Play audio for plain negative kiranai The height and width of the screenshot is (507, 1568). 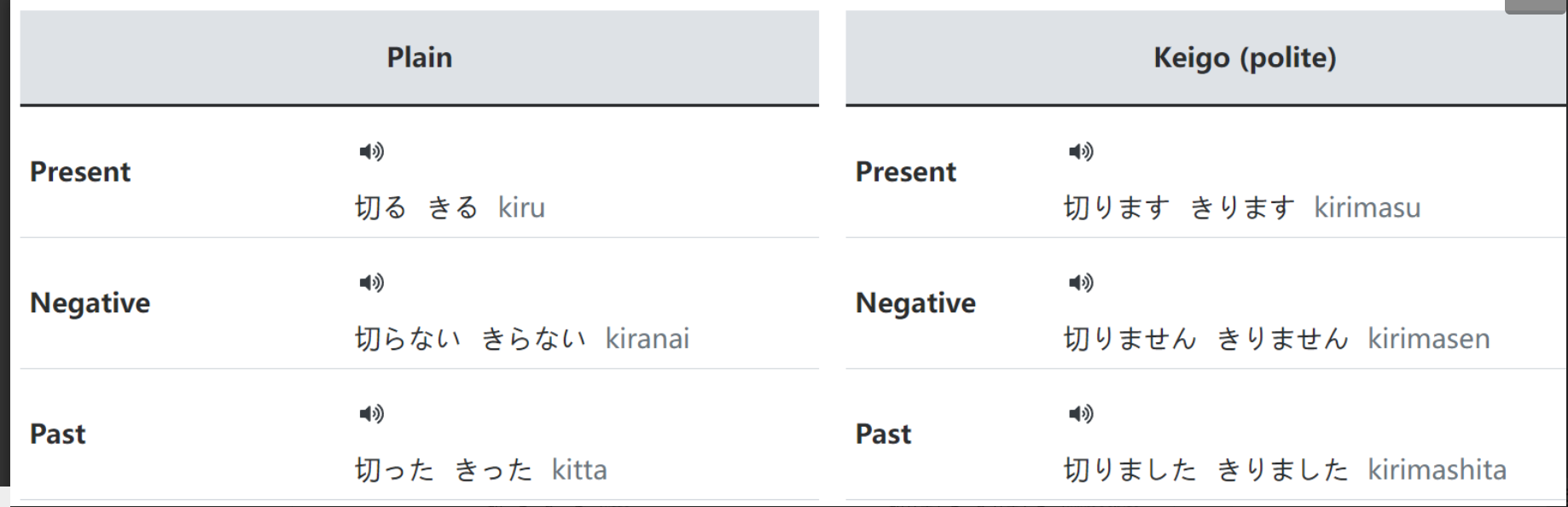click(x=371, y=283)
